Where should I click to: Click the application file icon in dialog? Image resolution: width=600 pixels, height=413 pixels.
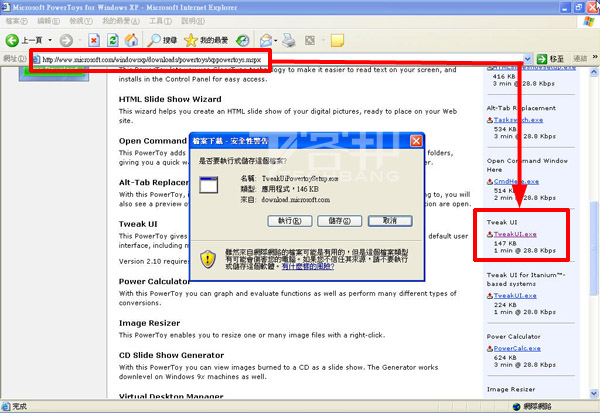(x=209, y=185)
